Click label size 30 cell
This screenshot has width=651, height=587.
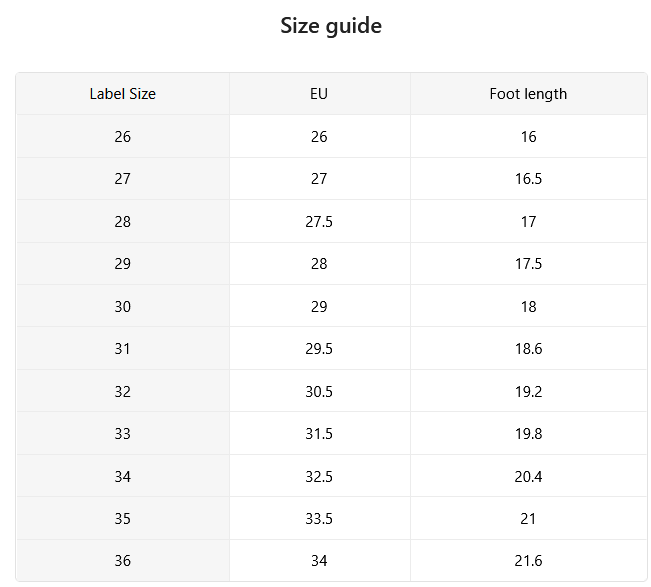coord(122,306)
